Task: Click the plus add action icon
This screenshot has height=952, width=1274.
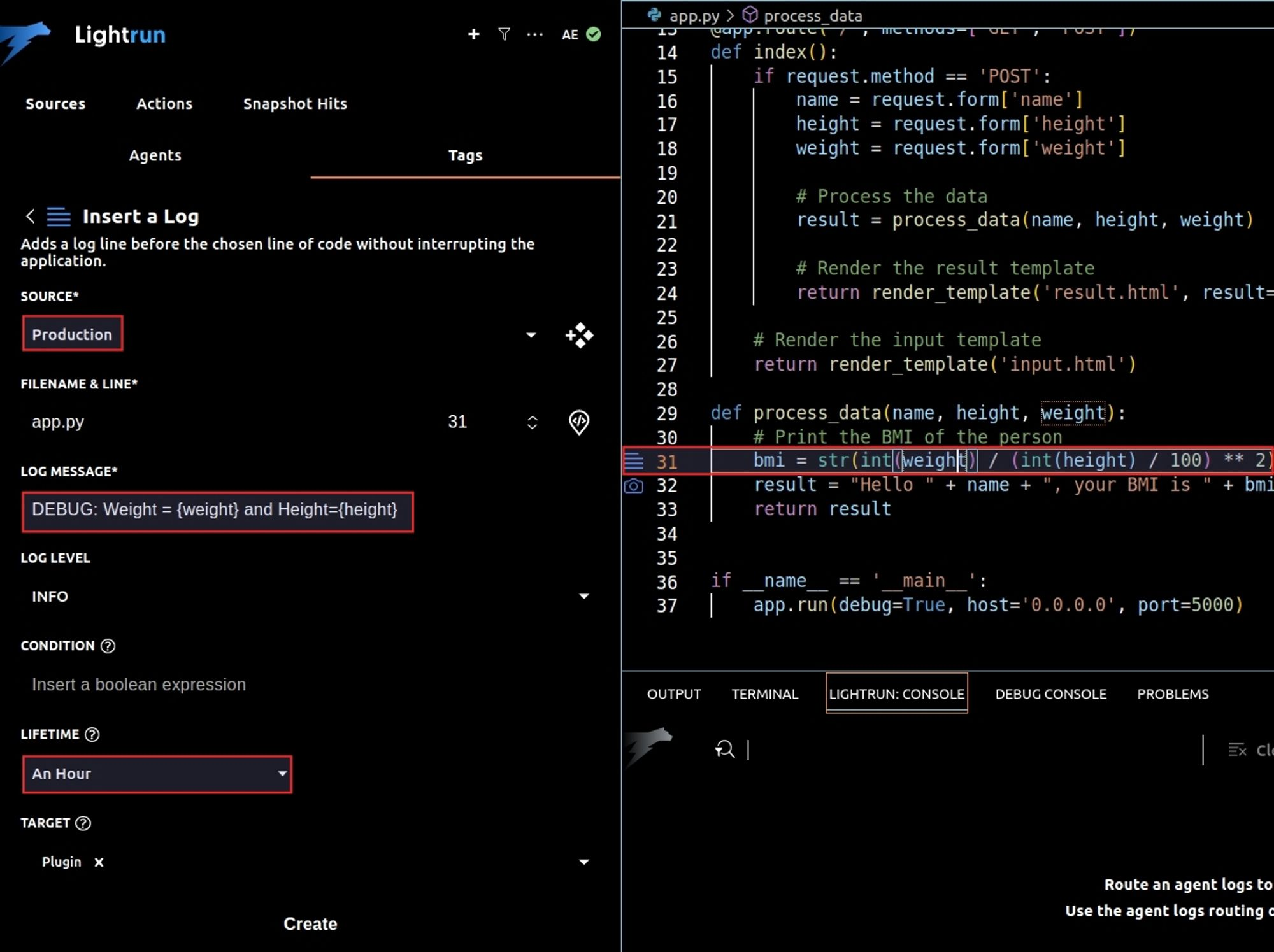Action: pos(473,34)
